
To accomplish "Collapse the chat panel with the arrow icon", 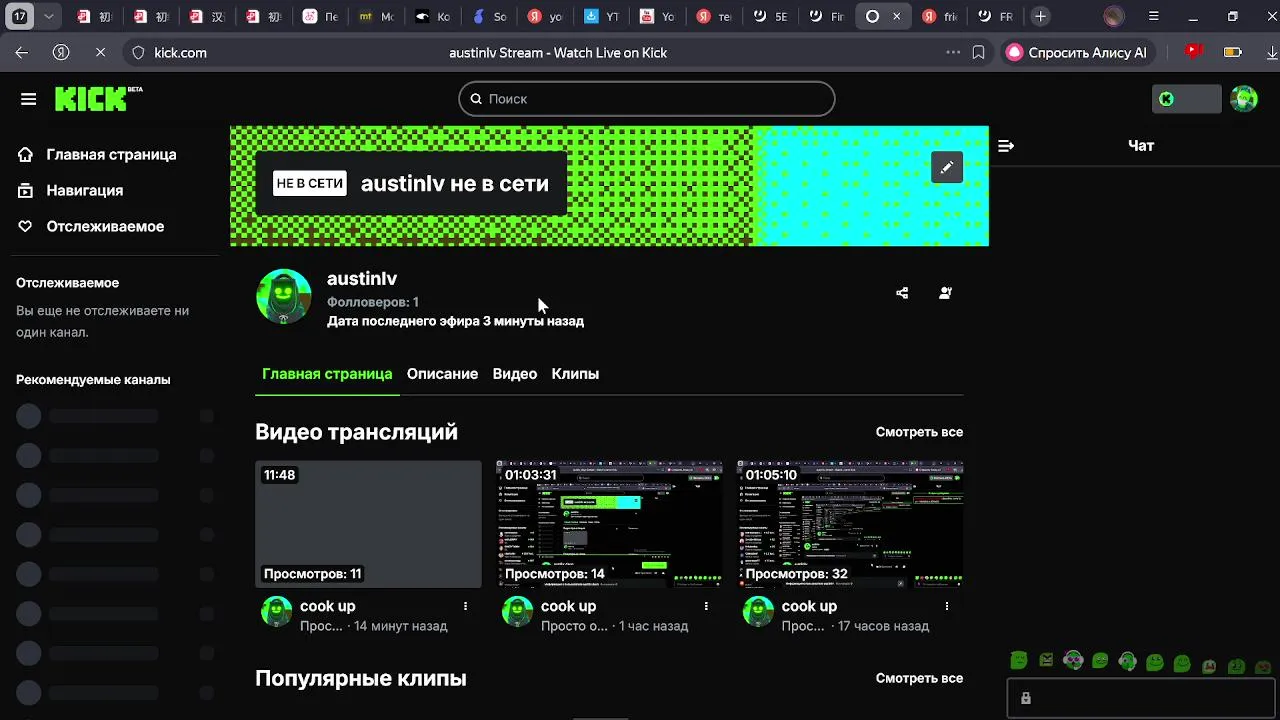I will (1006, 146).
